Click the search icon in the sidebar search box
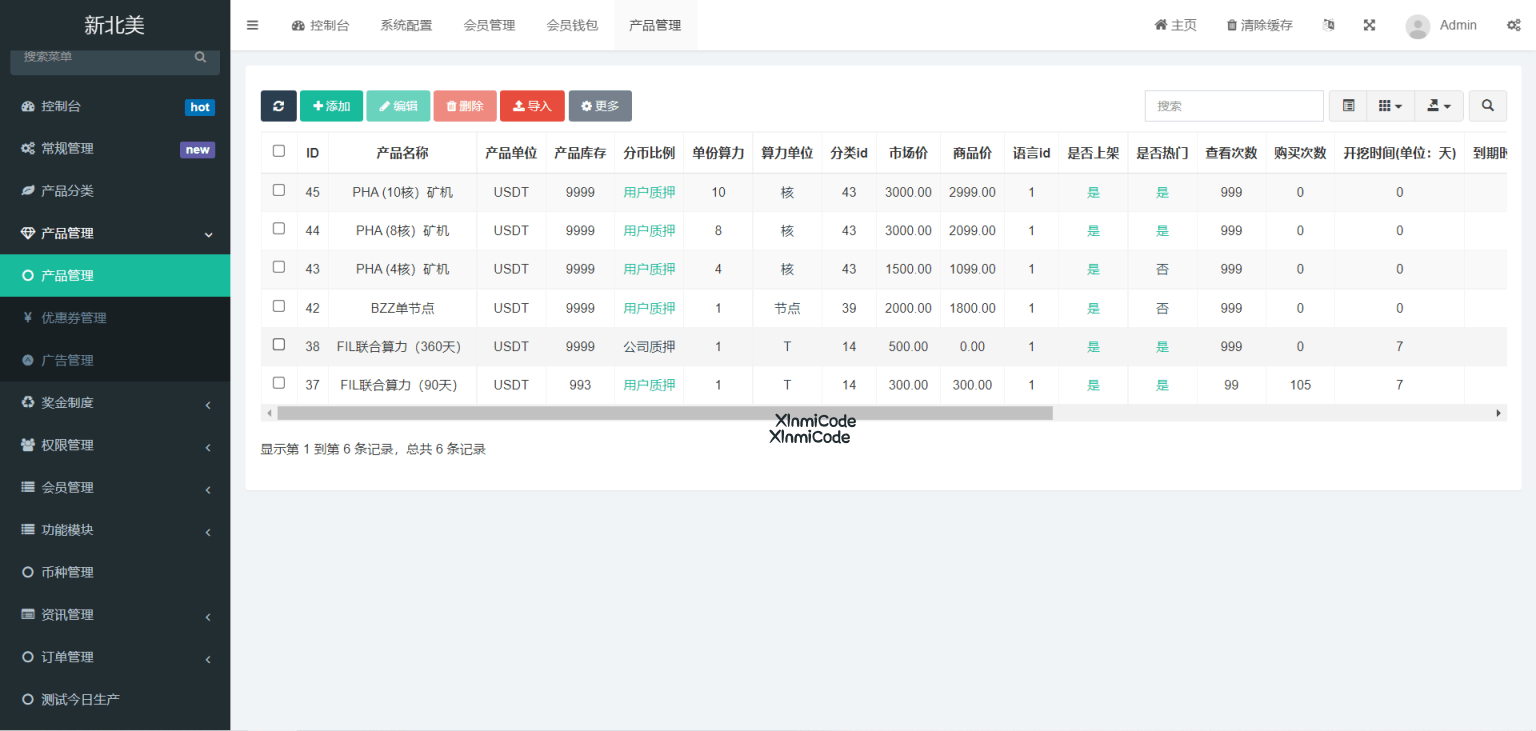 [200, 56]
